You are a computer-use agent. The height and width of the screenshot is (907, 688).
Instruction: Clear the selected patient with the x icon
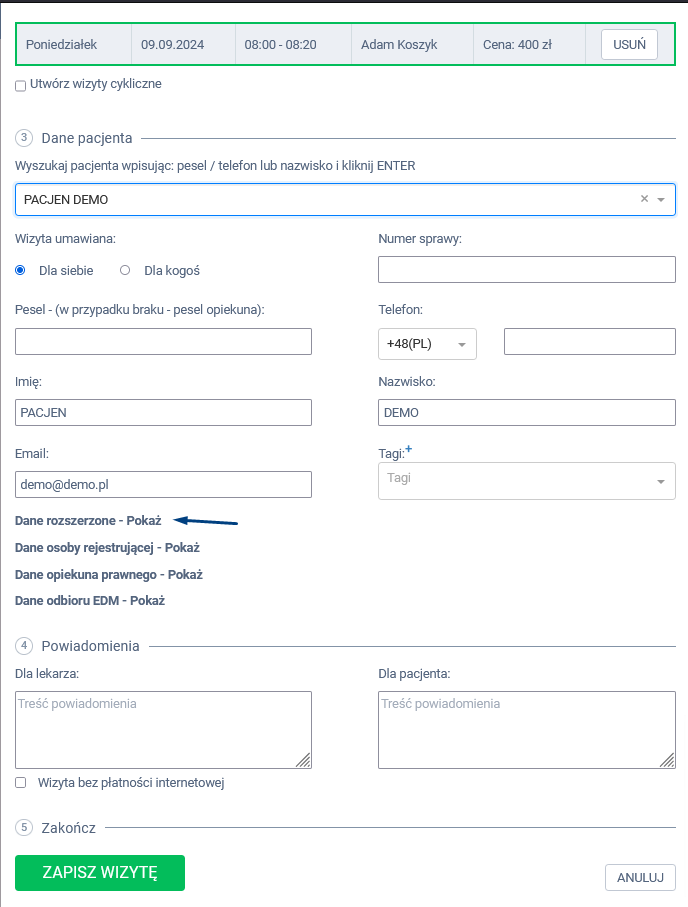(644, 199)
